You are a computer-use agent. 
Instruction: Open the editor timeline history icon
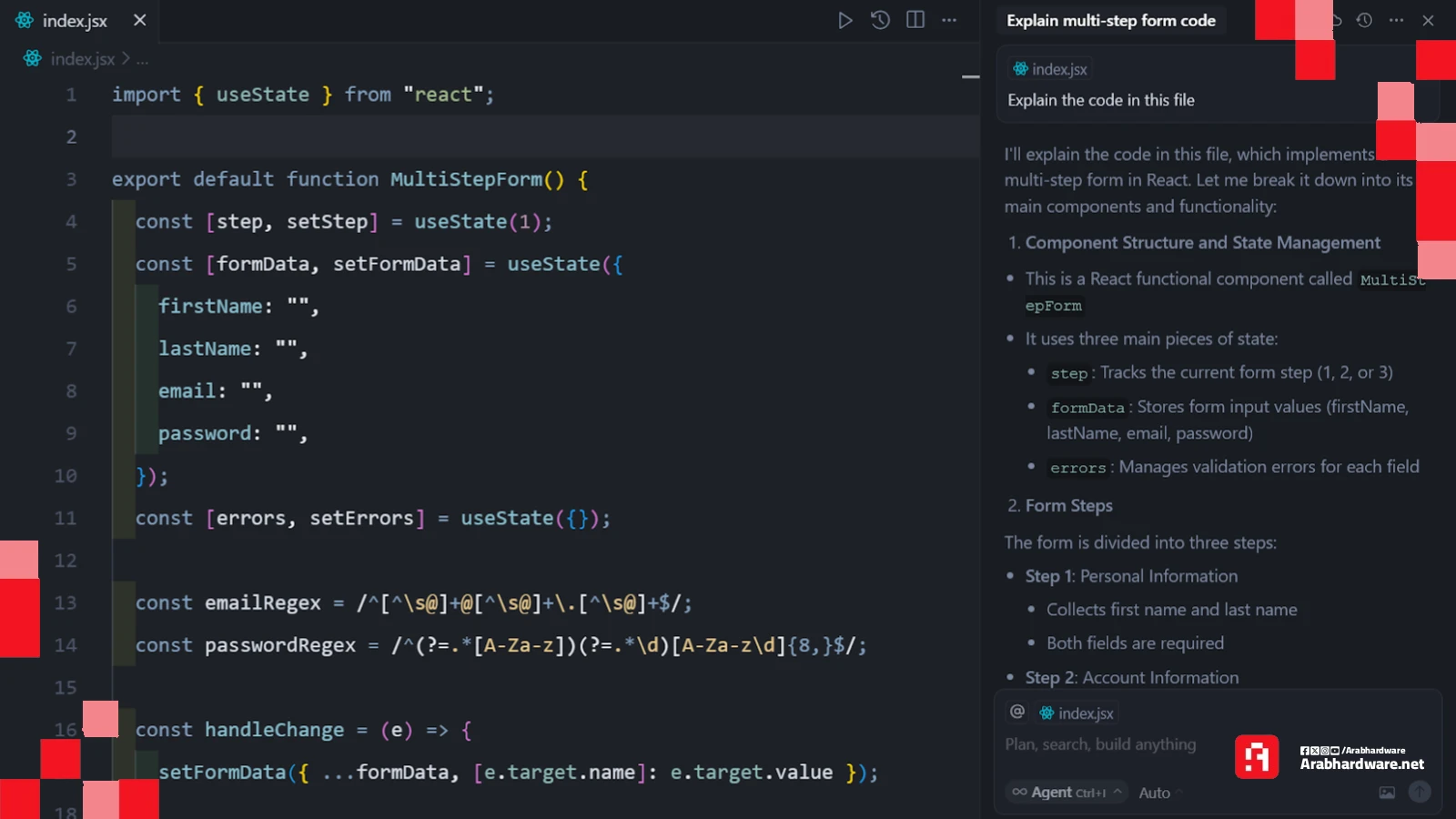pyautogui.click(x=880, y=20)
